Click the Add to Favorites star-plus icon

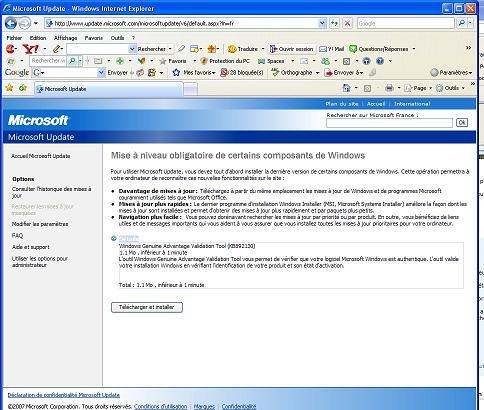(x=23, y=88)
